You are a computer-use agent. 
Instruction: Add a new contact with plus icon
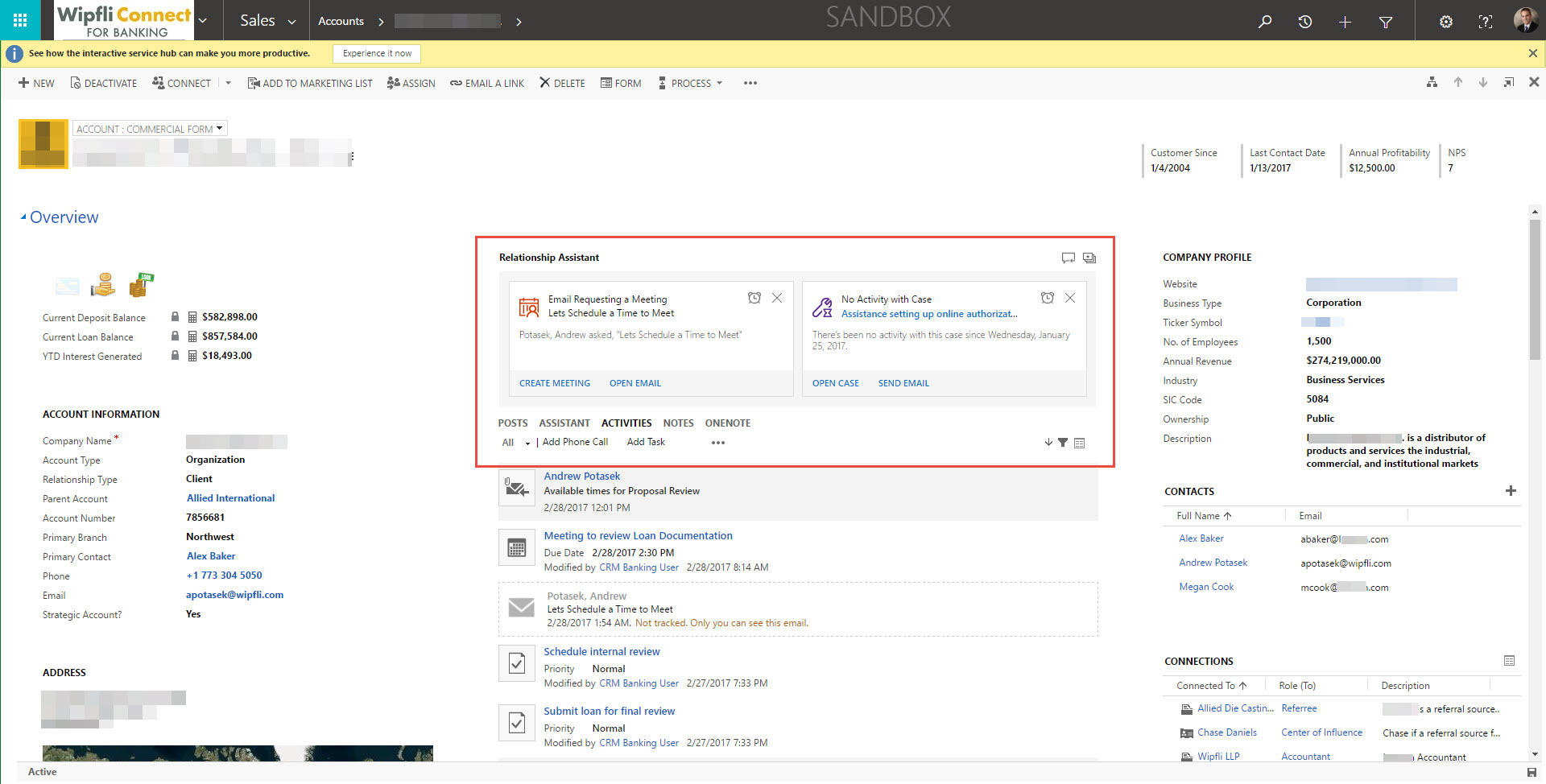1511,491
